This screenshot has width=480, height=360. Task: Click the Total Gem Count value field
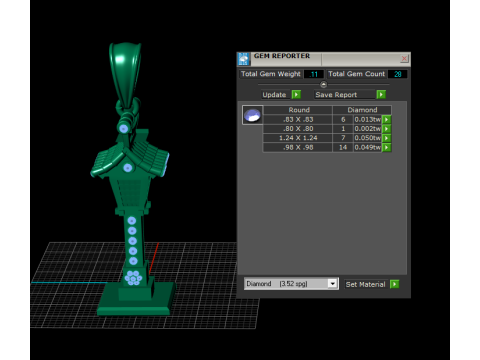point(397,74)
